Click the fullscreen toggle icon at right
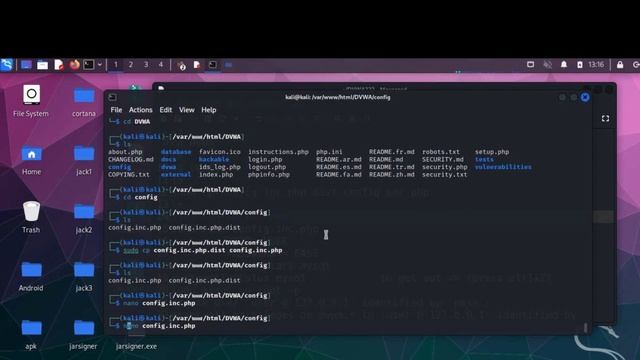Viewport: 640px width, 360px height. click(605, 118)
